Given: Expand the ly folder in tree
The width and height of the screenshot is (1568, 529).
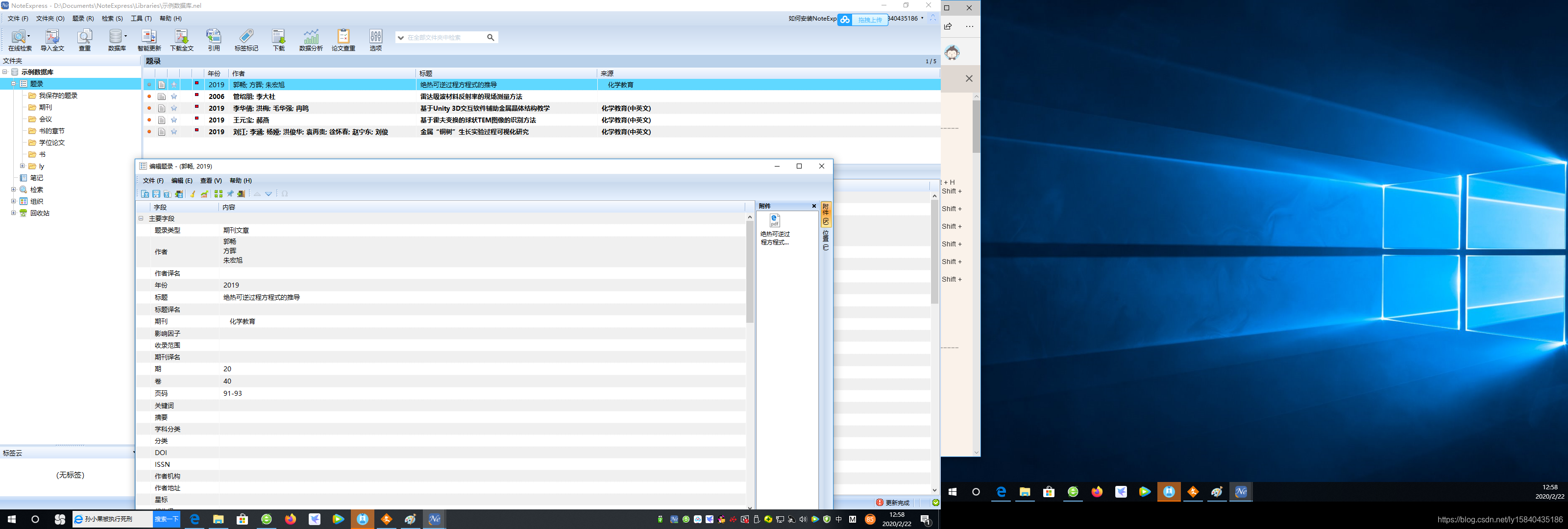Looking at the screenshot, I should click(23, 166).
